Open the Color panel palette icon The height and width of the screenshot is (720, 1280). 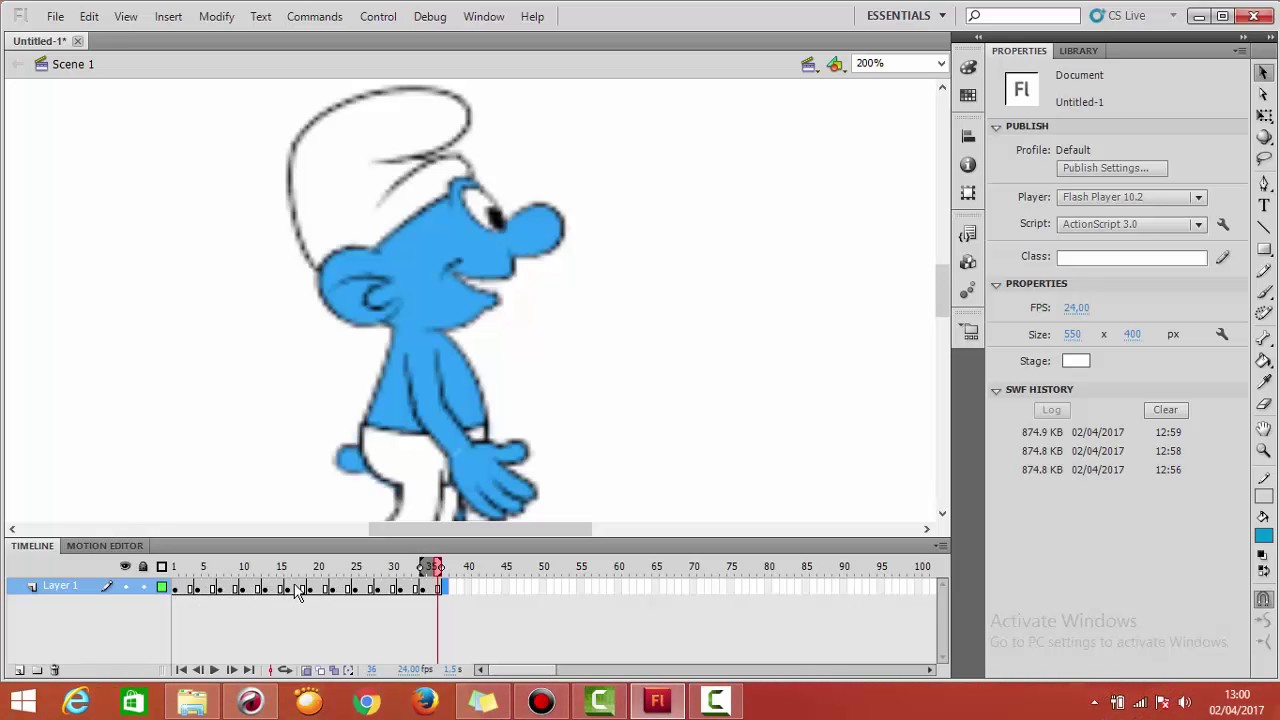[968, 67]
